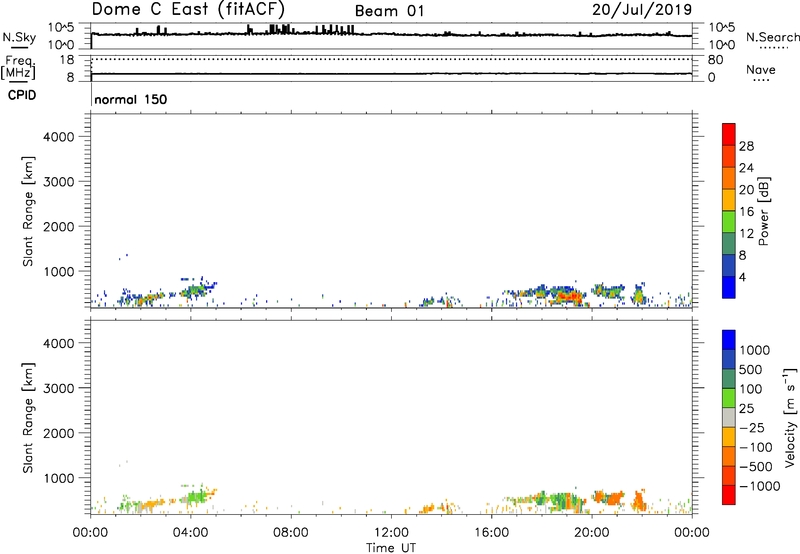Click the '80' Nave axis tick label
This screenshot has width=800, height=554.
715,60
